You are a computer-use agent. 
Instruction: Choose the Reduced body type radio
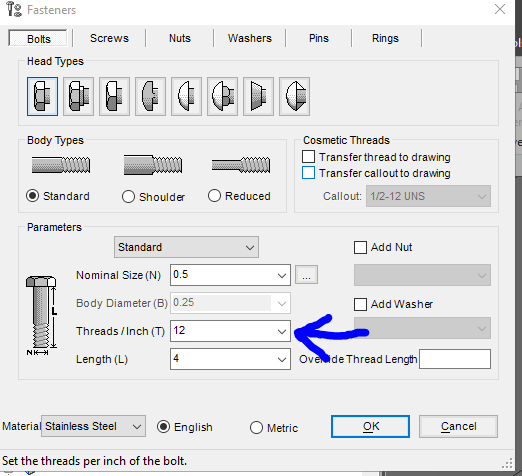pyautogui.click(x=214, y=196)
